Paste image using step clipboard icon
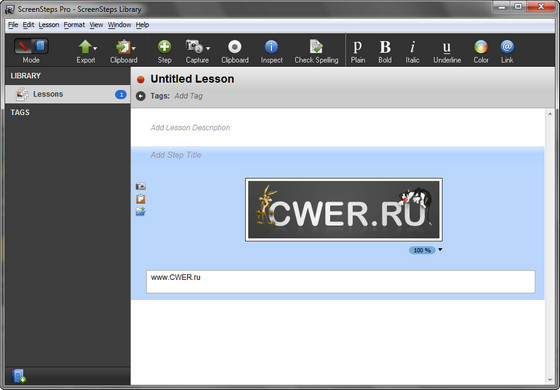Screen dimensions: 560x390 141,199
